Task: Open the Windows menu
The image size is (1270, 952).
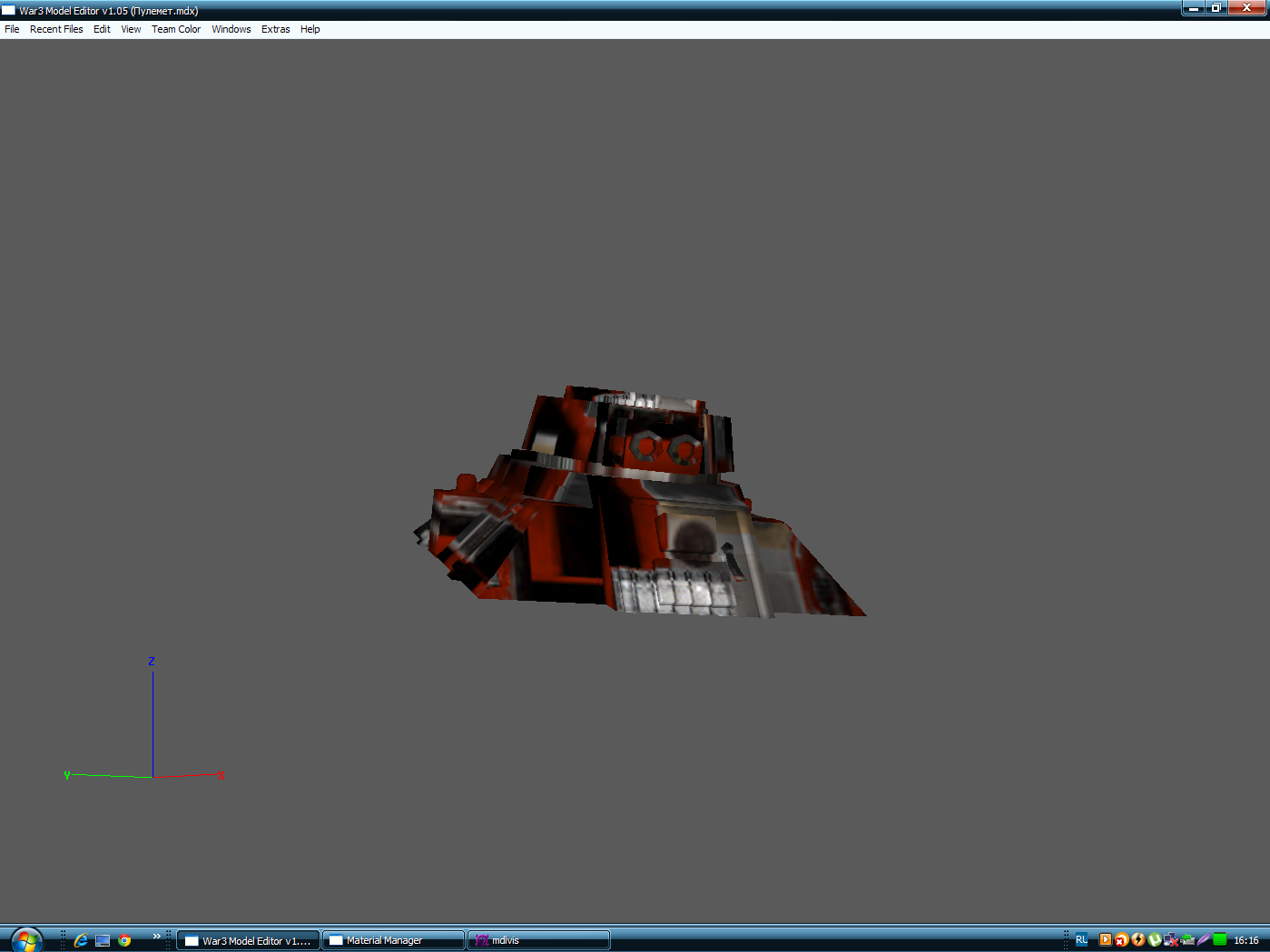Action: 231,29
